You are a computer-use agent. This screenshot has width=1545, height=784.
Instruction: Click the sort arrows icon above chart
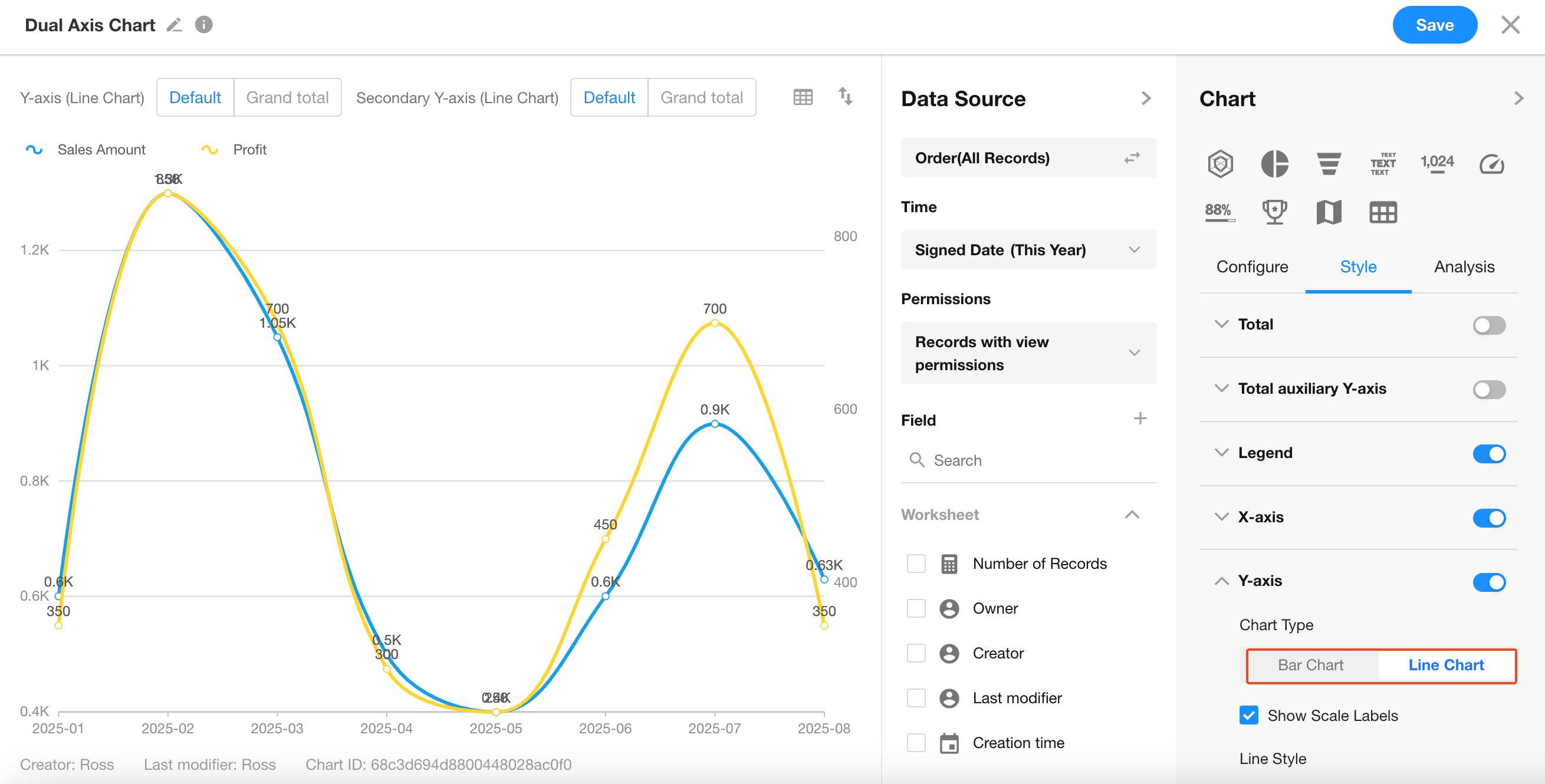(x=845, y=96)
